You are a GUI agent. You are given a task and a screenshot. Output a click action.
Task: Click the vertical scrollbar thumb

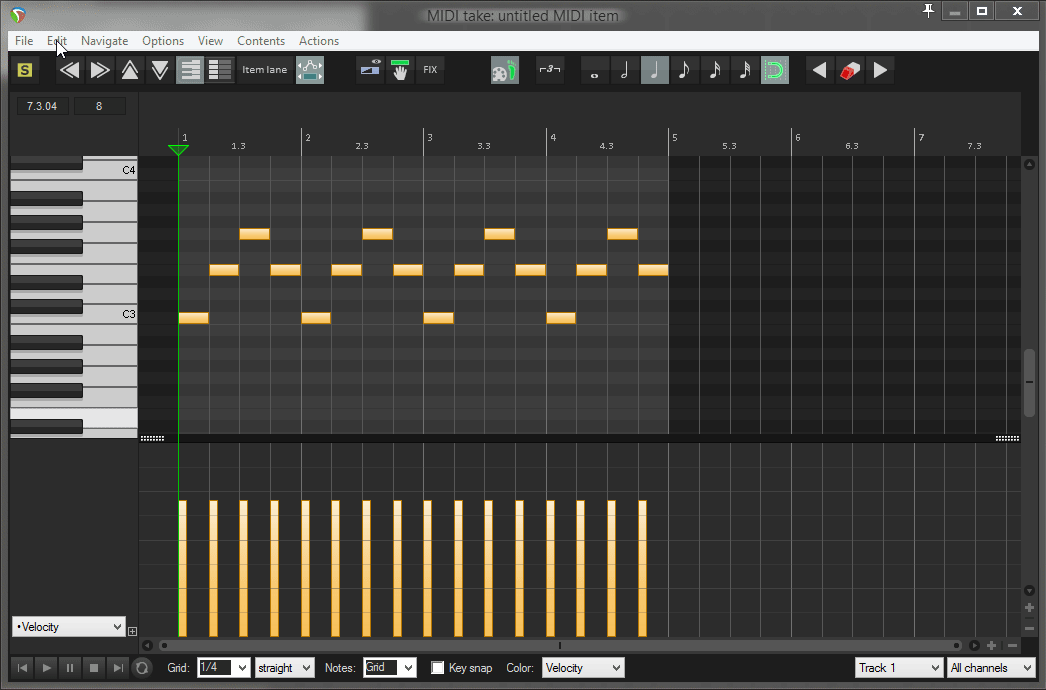tap(1029, 382)
